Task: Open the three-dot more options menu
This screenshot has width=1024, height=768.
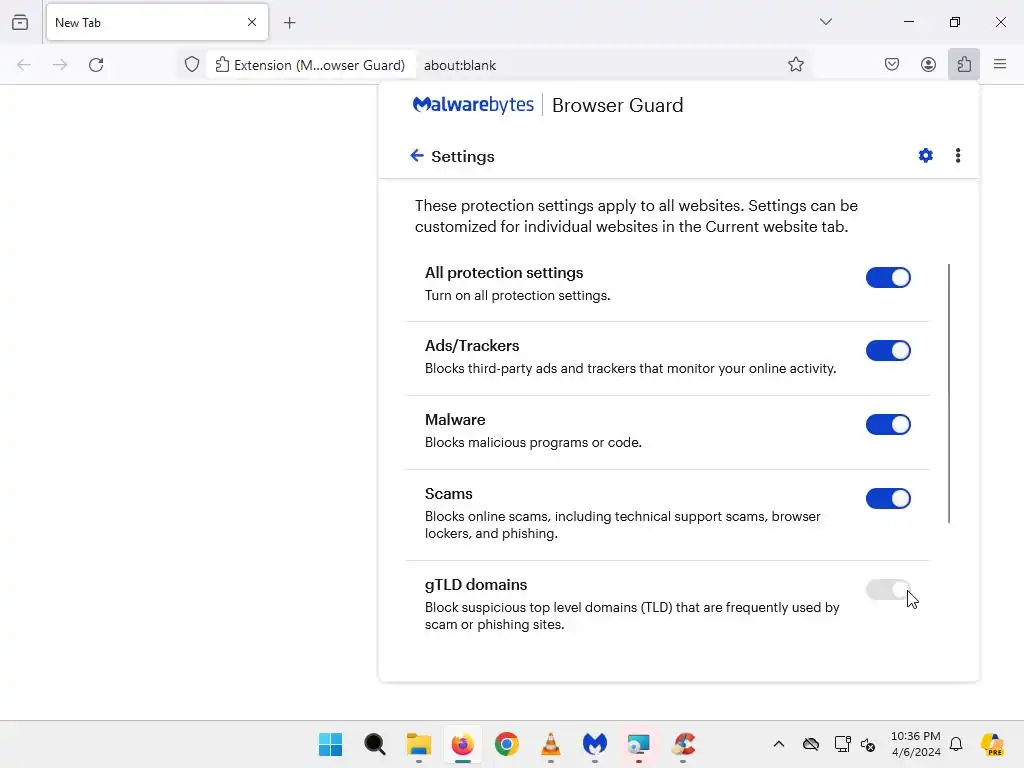Action: 957,155
